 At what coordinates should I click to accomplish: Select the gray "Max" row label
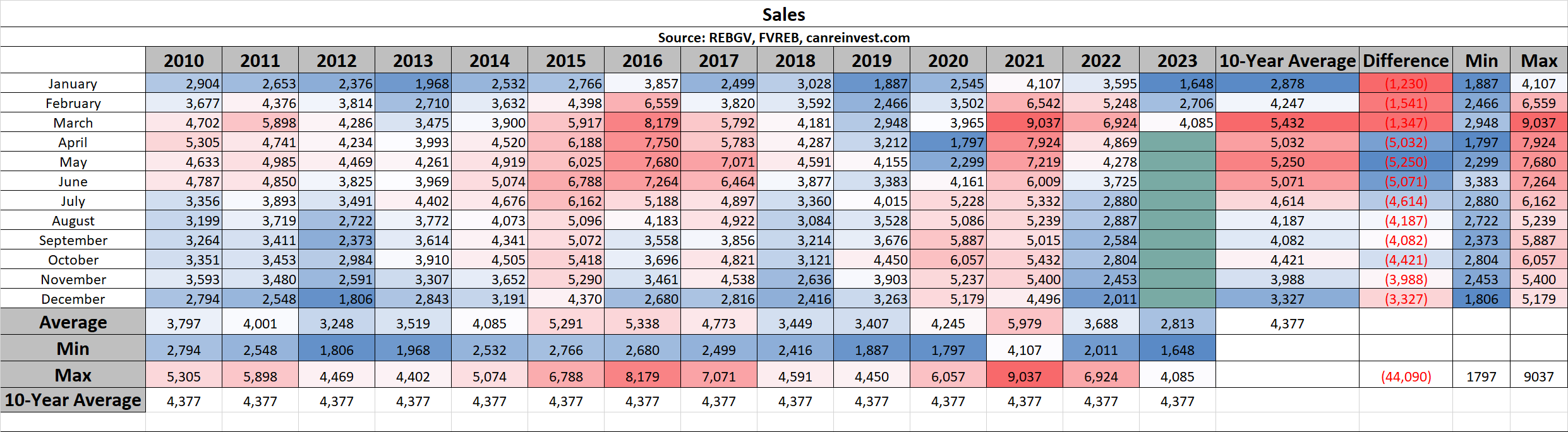point(73,375)
